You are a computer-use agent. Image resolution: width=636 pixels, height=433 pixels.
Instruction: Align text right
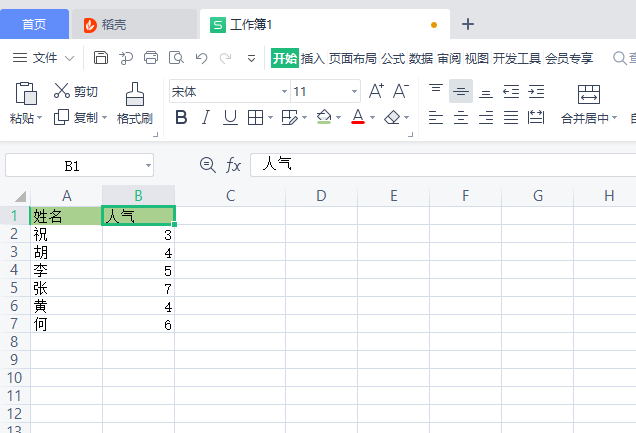[x=486, y=118]
